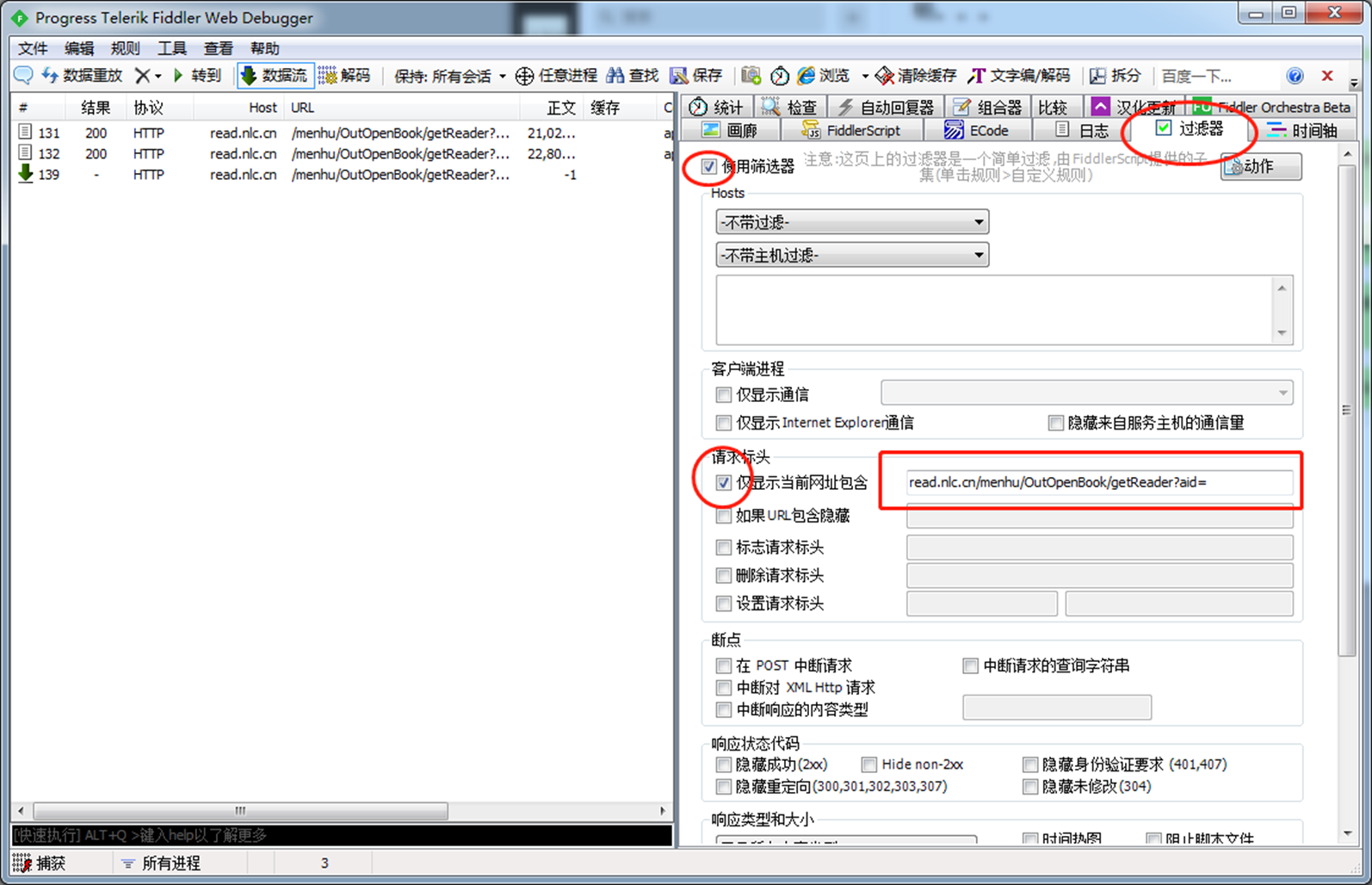
Task: Switch to the 检查 inspectors tab
Action: click(x=789, y=107)
